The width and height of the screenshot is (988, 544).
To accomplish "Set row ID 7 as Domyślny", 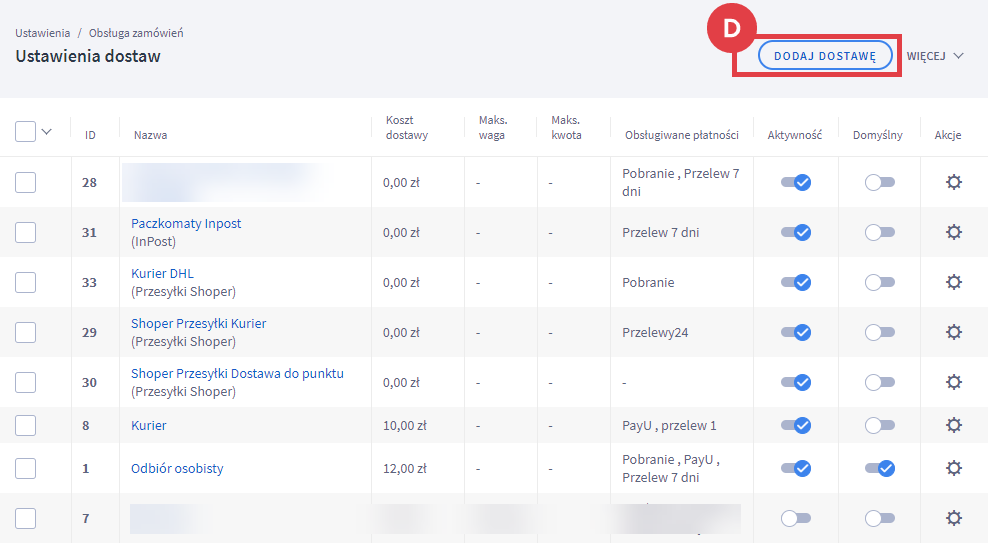I will (x=880, y=518).
